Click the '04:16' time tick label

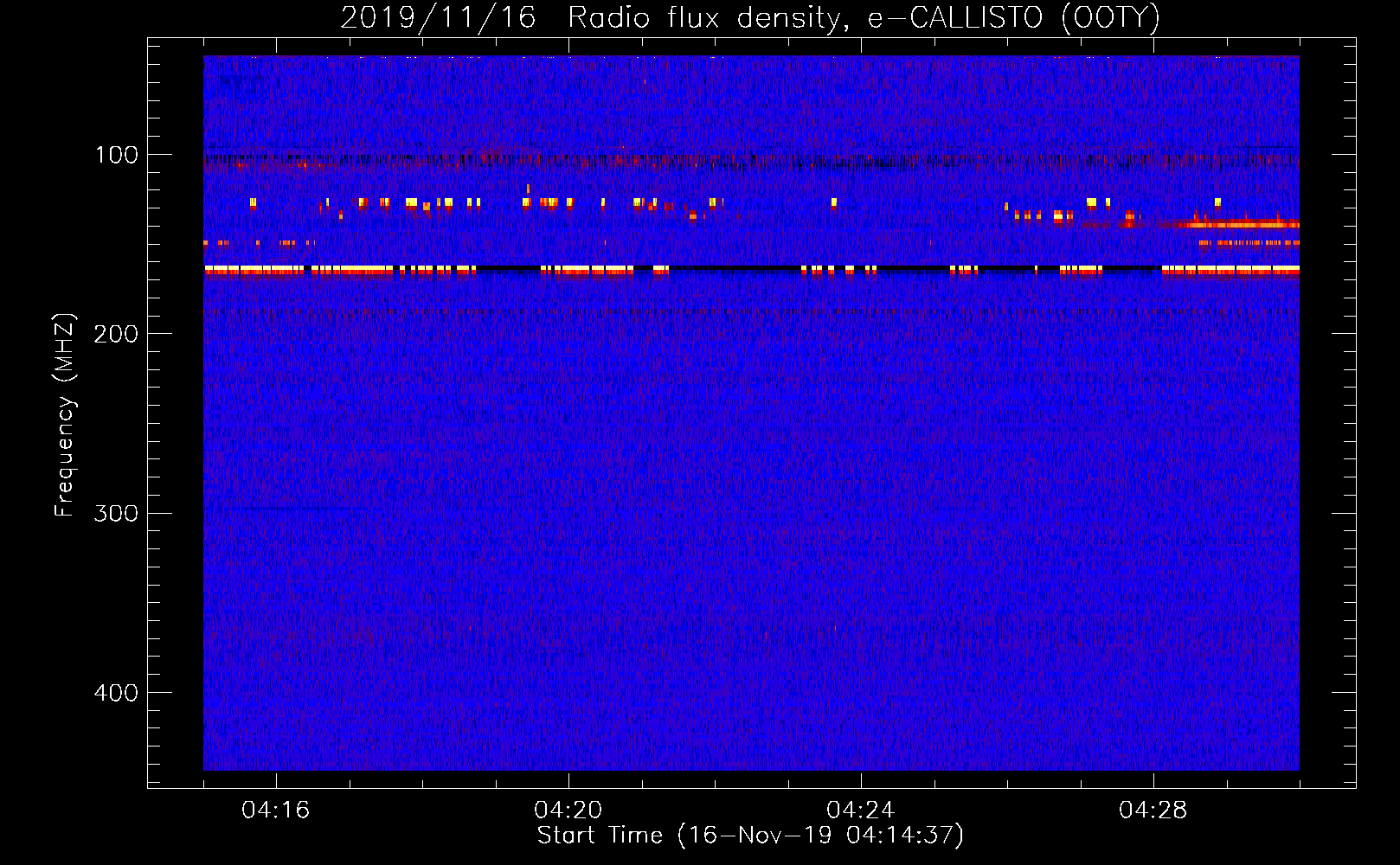coord(276,811)
